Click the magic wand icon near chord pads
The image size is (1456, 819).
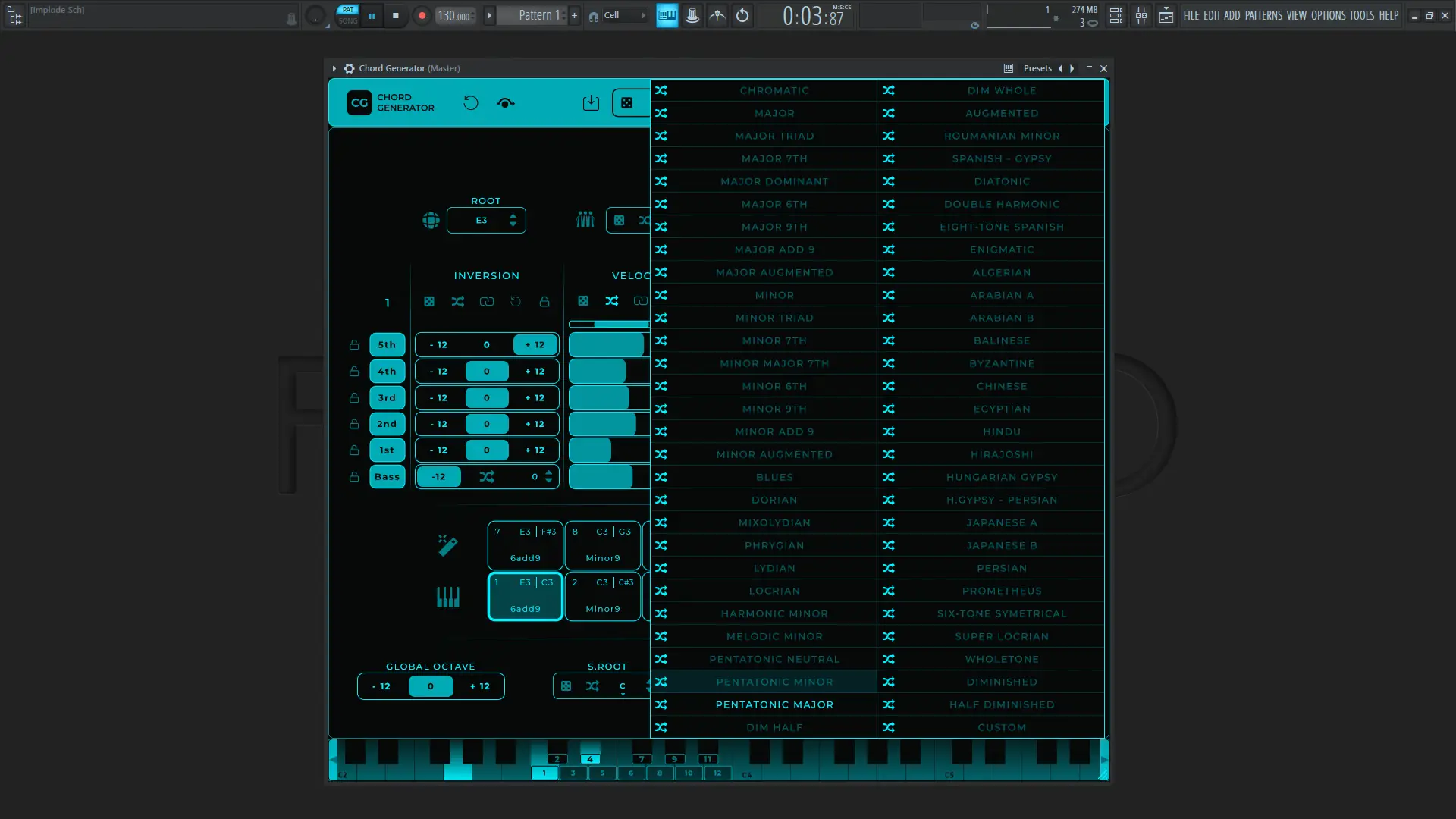[447, 544]
